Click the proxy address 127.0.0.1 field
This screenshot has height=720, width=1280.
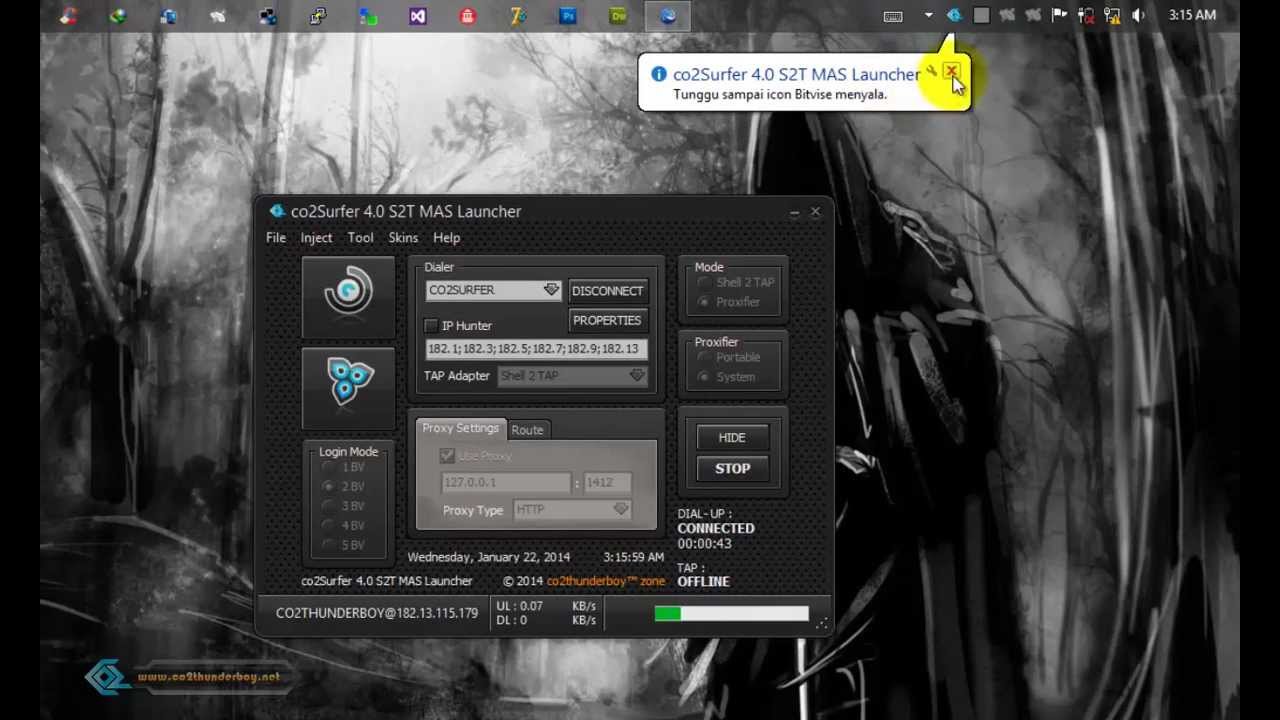[506, 482]
